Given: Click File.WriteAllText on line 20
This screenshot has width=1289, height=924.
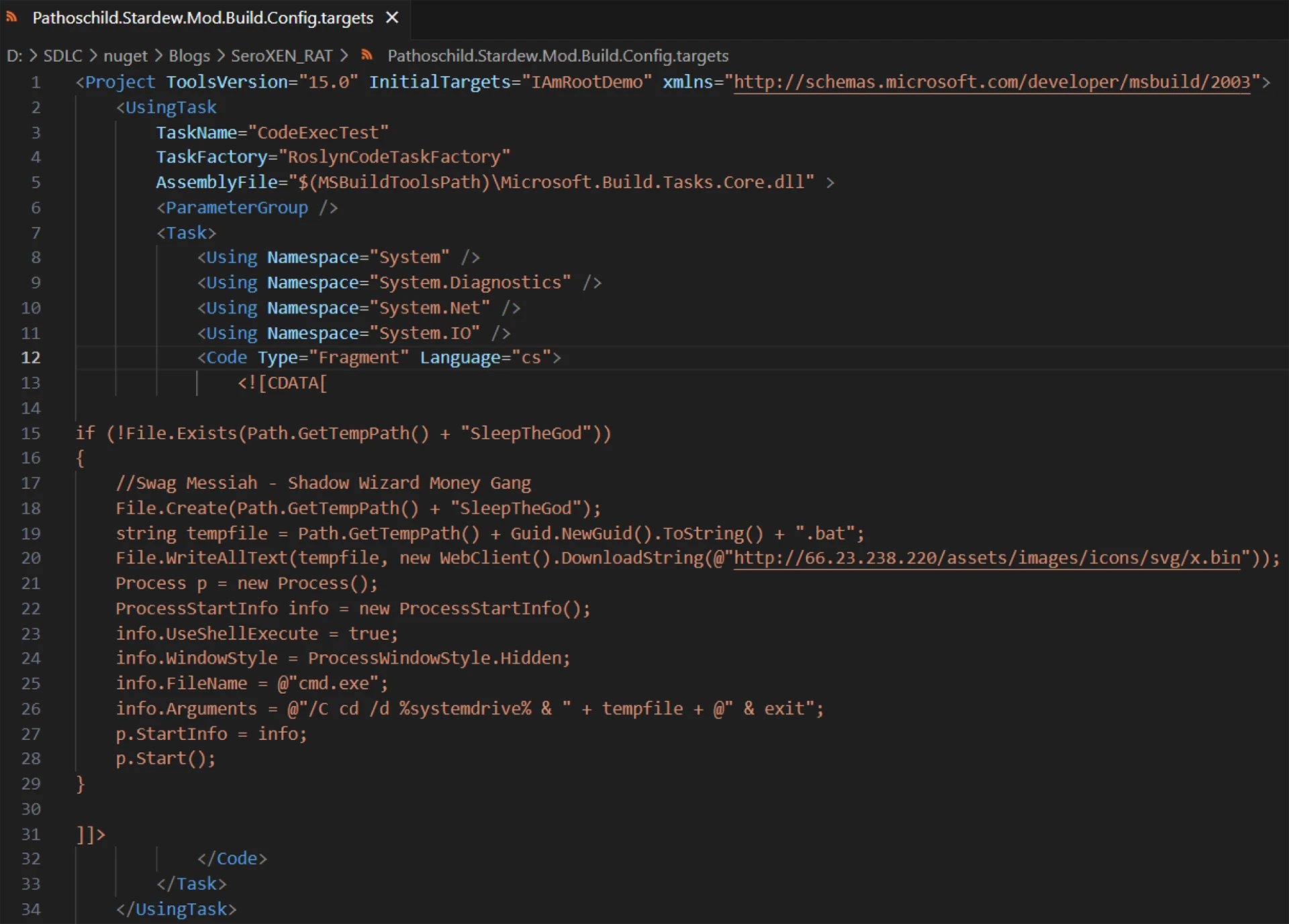Looking at the screenshot, I should pyautogui.click(x=201, y=558).
